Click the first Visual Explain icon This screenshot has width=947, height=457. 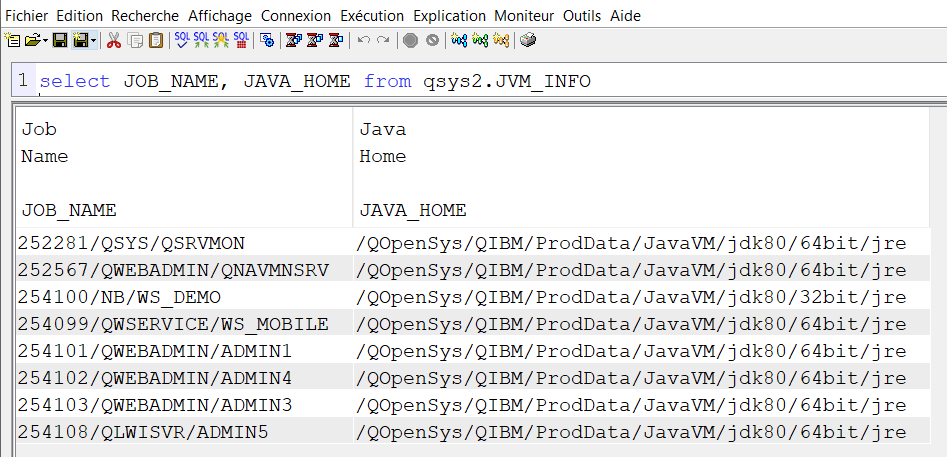click(459, 40)
